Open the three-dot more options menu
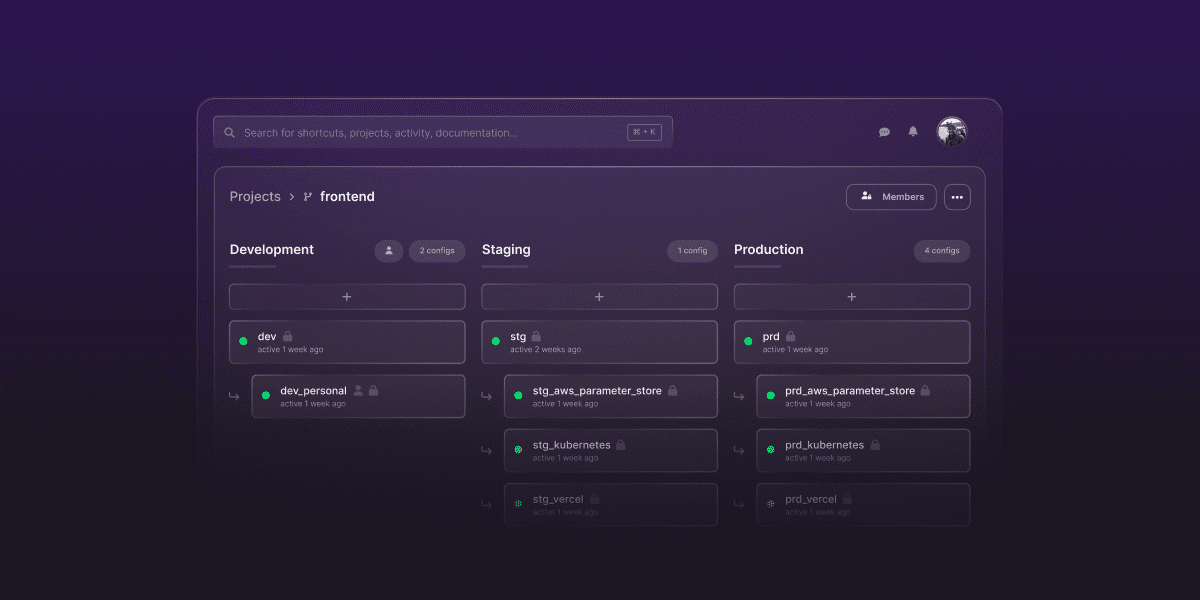This screenshot has width=1200, height=600. point(957,197)
